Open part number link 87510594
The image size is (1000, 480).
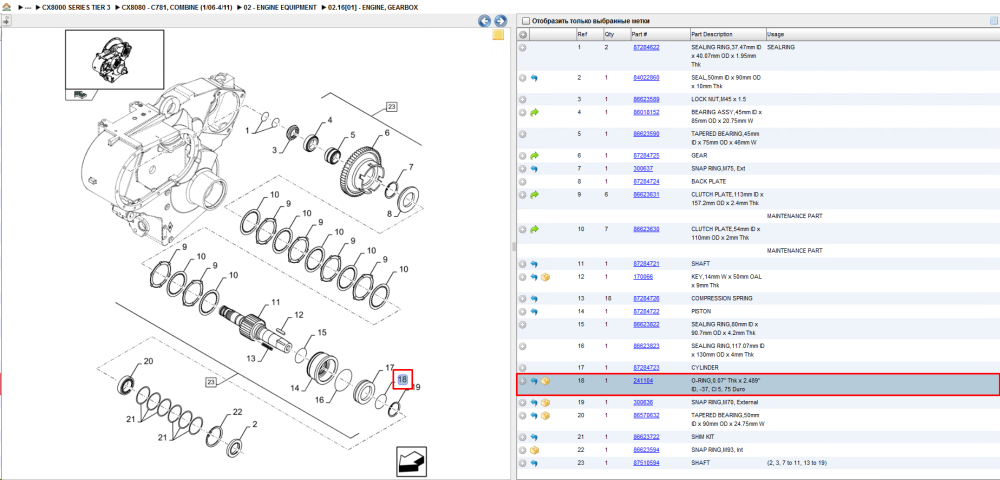pos(646,463)
